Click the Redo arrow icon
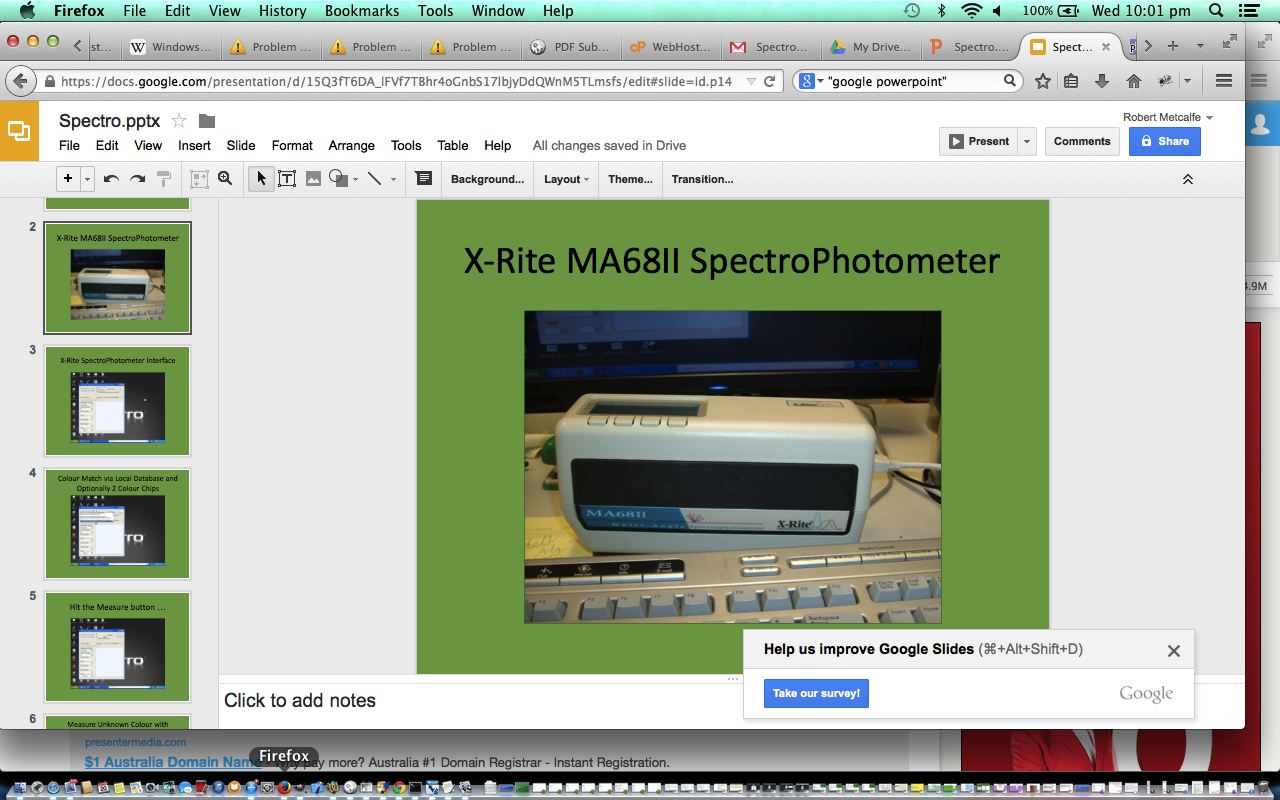Image resolution: width=1280 pixels, height=800 pixels. 137,179
